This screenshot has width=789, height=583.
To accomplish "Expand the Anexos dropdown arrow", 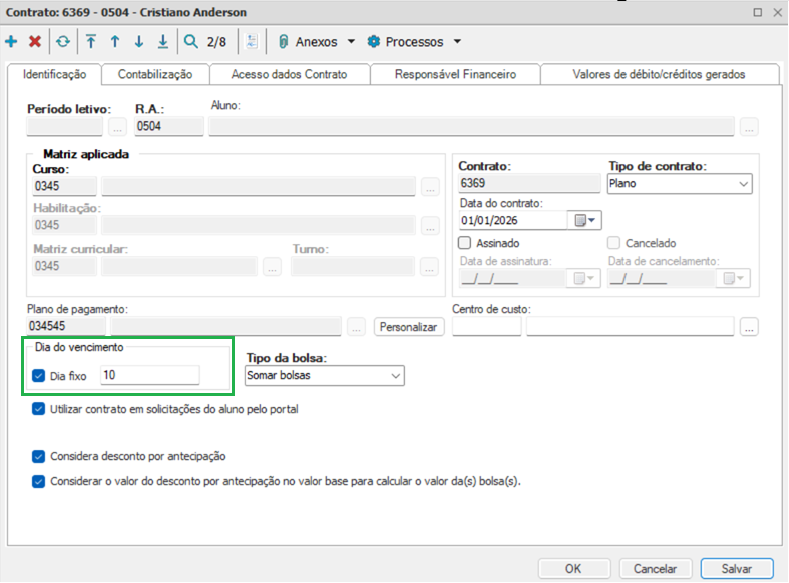I will click(x=351, y=41).
